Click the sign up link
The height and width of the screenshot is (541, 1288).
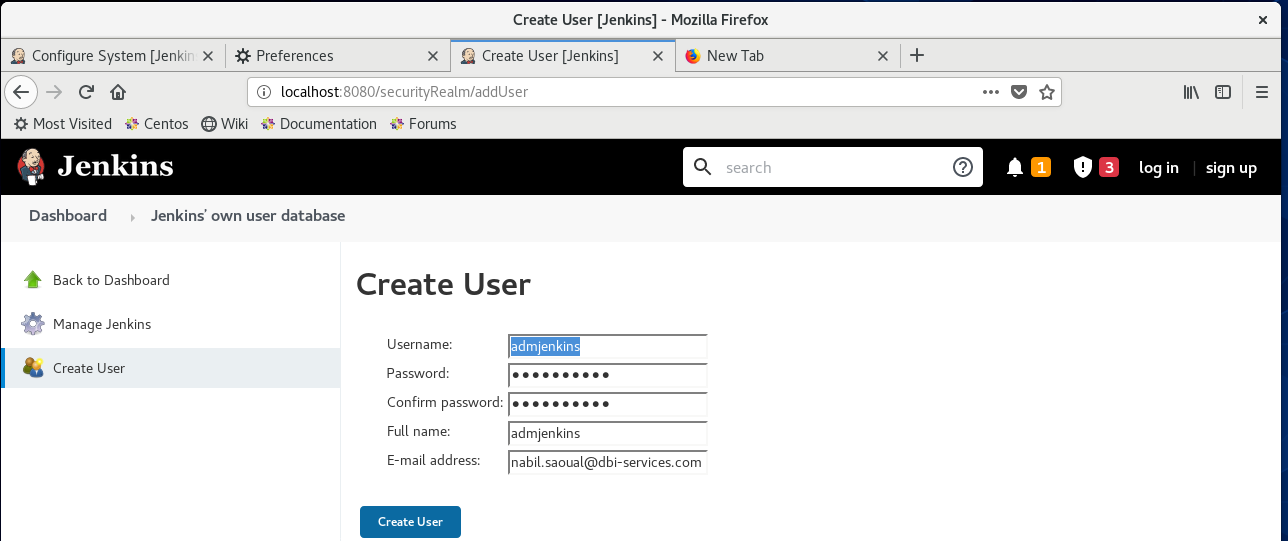1231,168
